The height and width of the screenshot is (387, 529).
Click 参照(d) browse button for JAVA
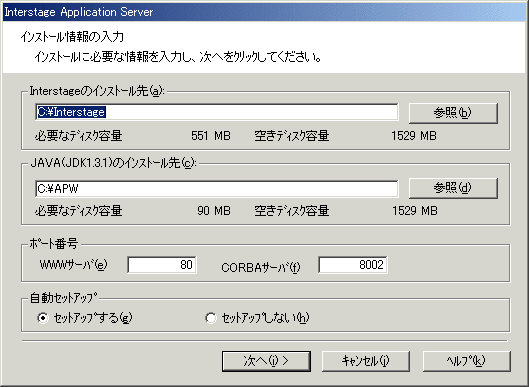point(453,188)
